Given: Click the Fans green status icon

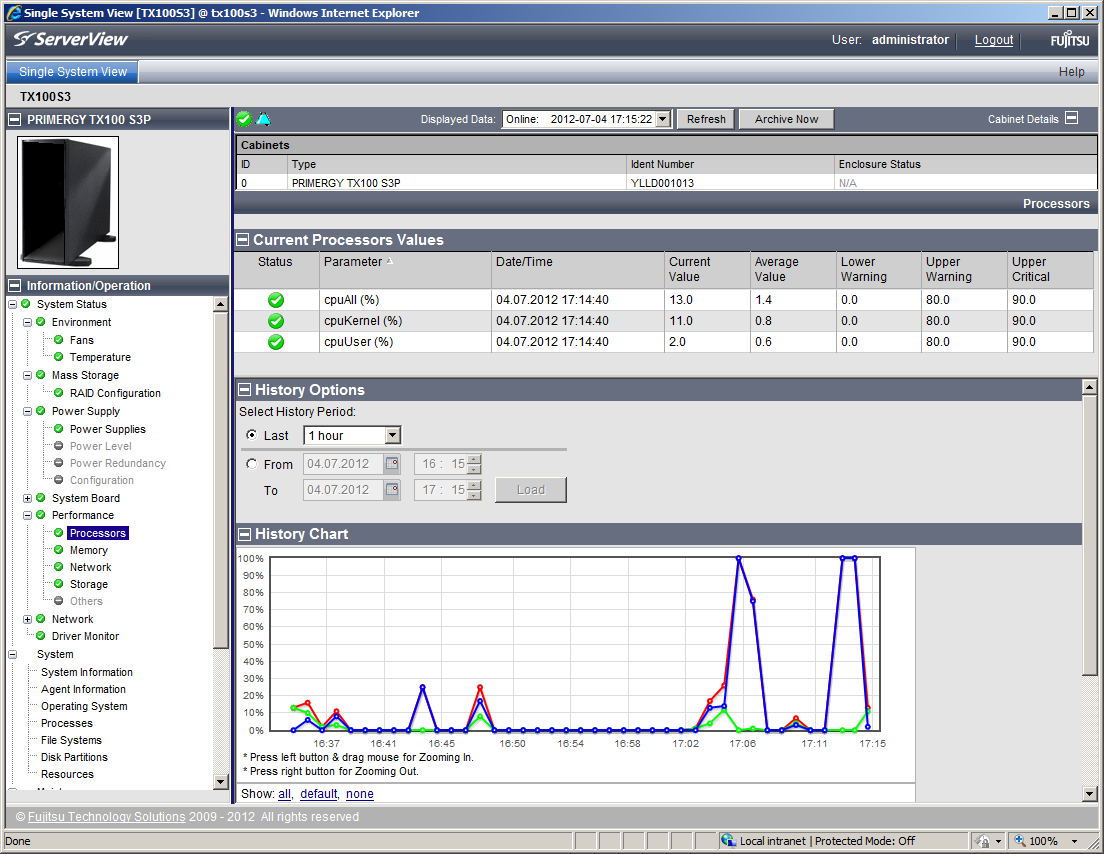Looking at the screenshot, I should [x=58, y=340].
